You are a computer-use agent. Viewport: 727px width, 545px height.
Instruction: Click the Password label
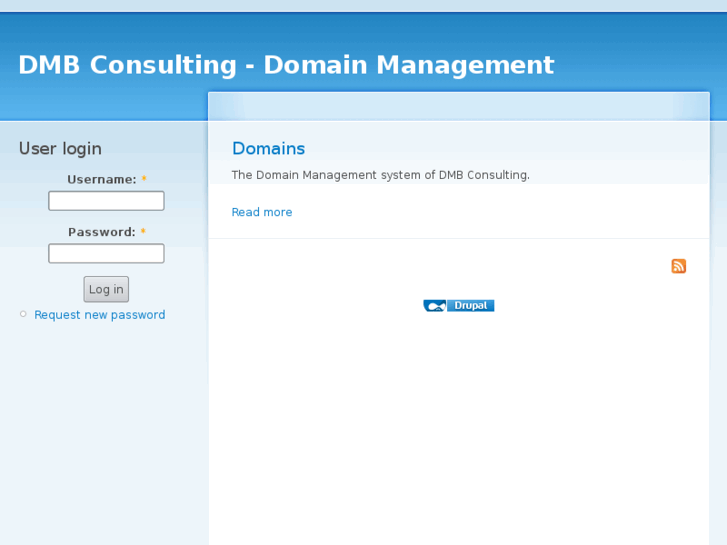click(x=101, y=232)
